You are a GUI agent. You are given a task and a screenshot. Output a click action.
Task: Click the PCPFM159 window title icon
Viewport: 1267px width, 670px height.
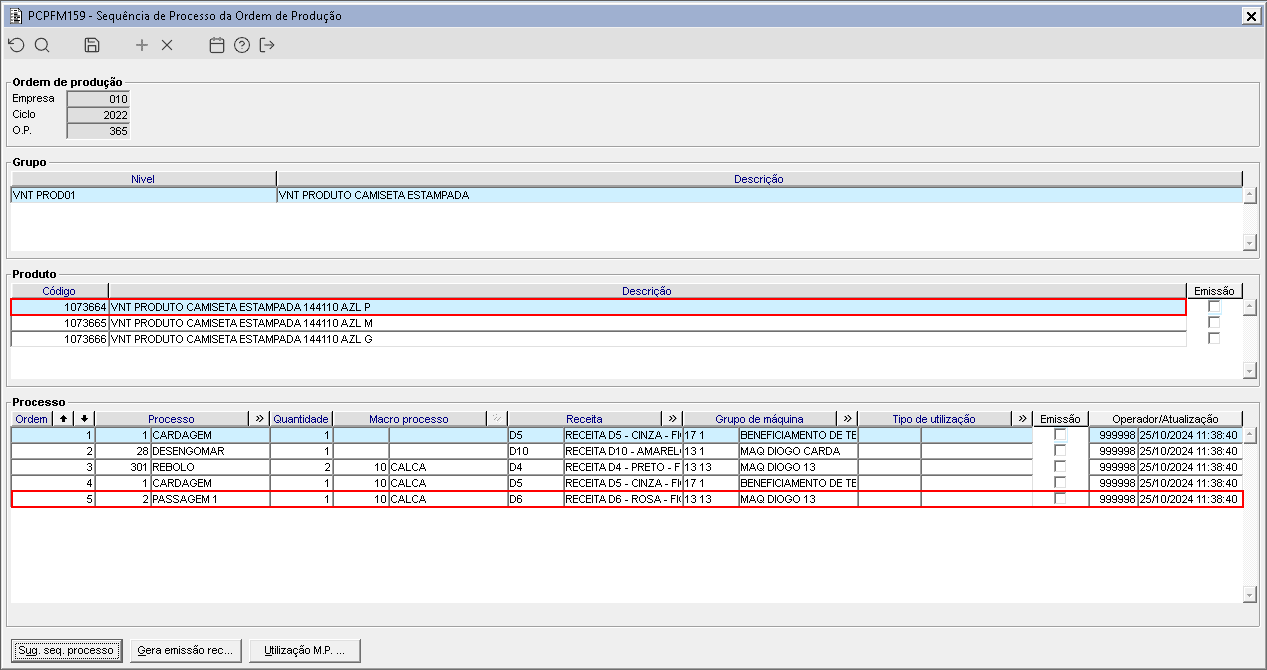tap(15, 16)
